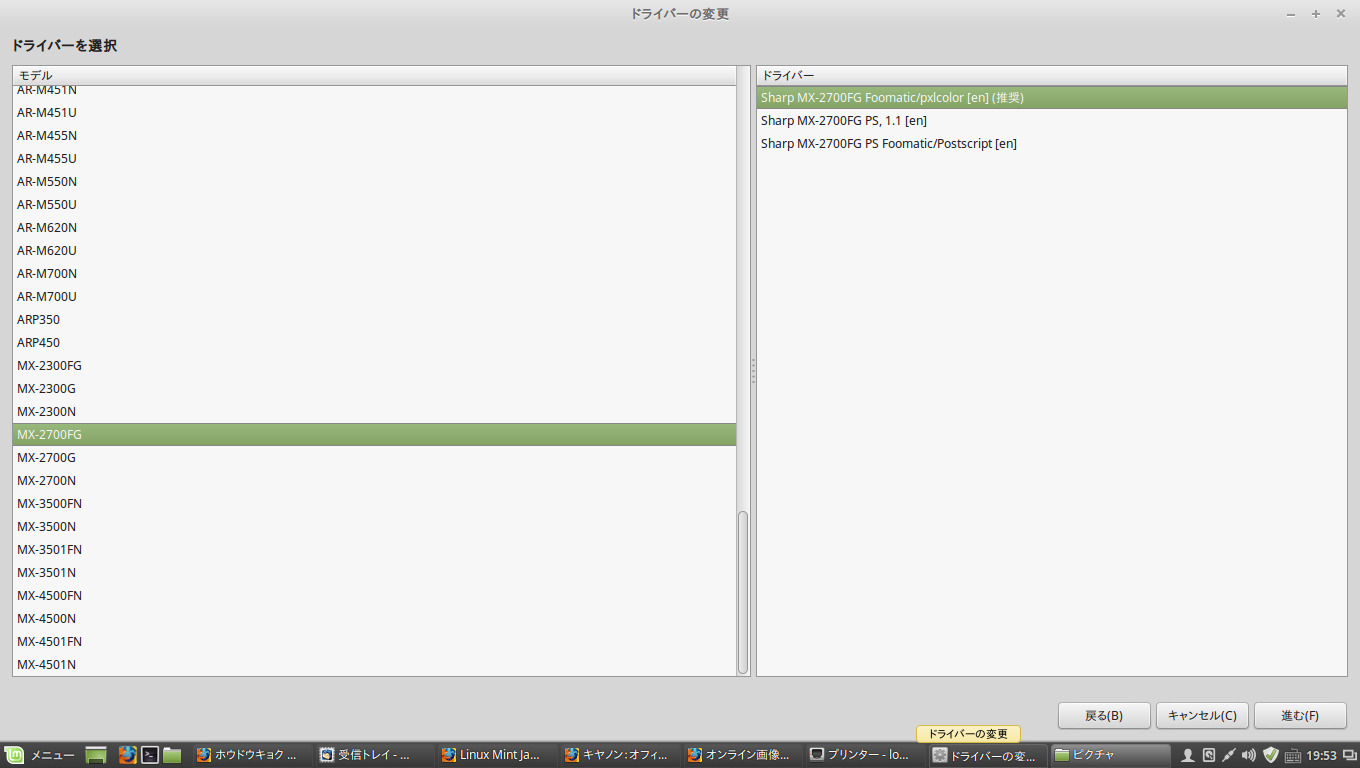This screenshot has height=768, width=1360.
Task: Open the sound volume tray icon
Action: [1248, 755]
